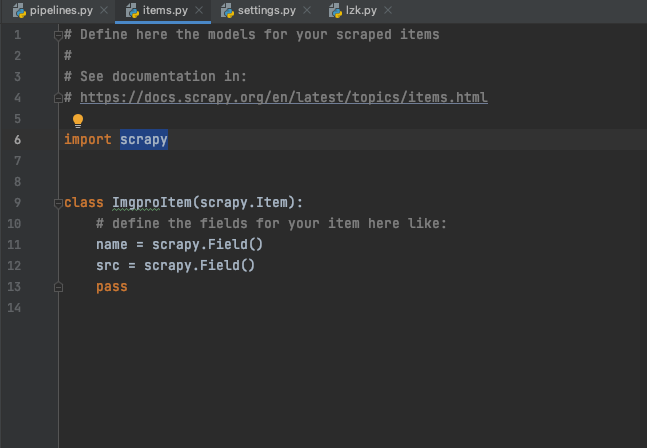Click the 'import' keyword on line 6
The image size is (647, 448).
[87, 139]
